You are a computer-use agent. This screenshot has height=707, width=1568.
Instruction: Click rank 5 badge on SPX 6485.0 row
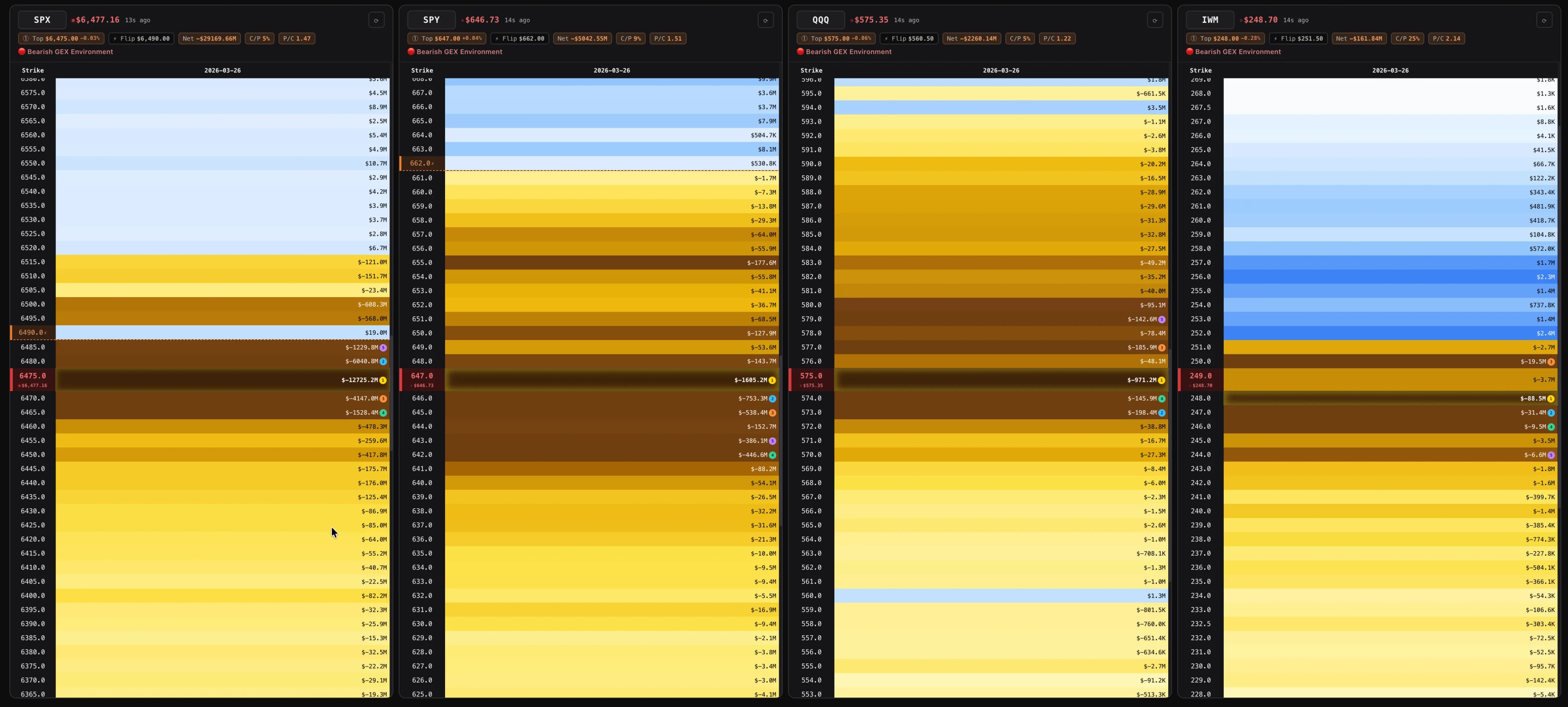pyautogui.click(x=383, y=347)
